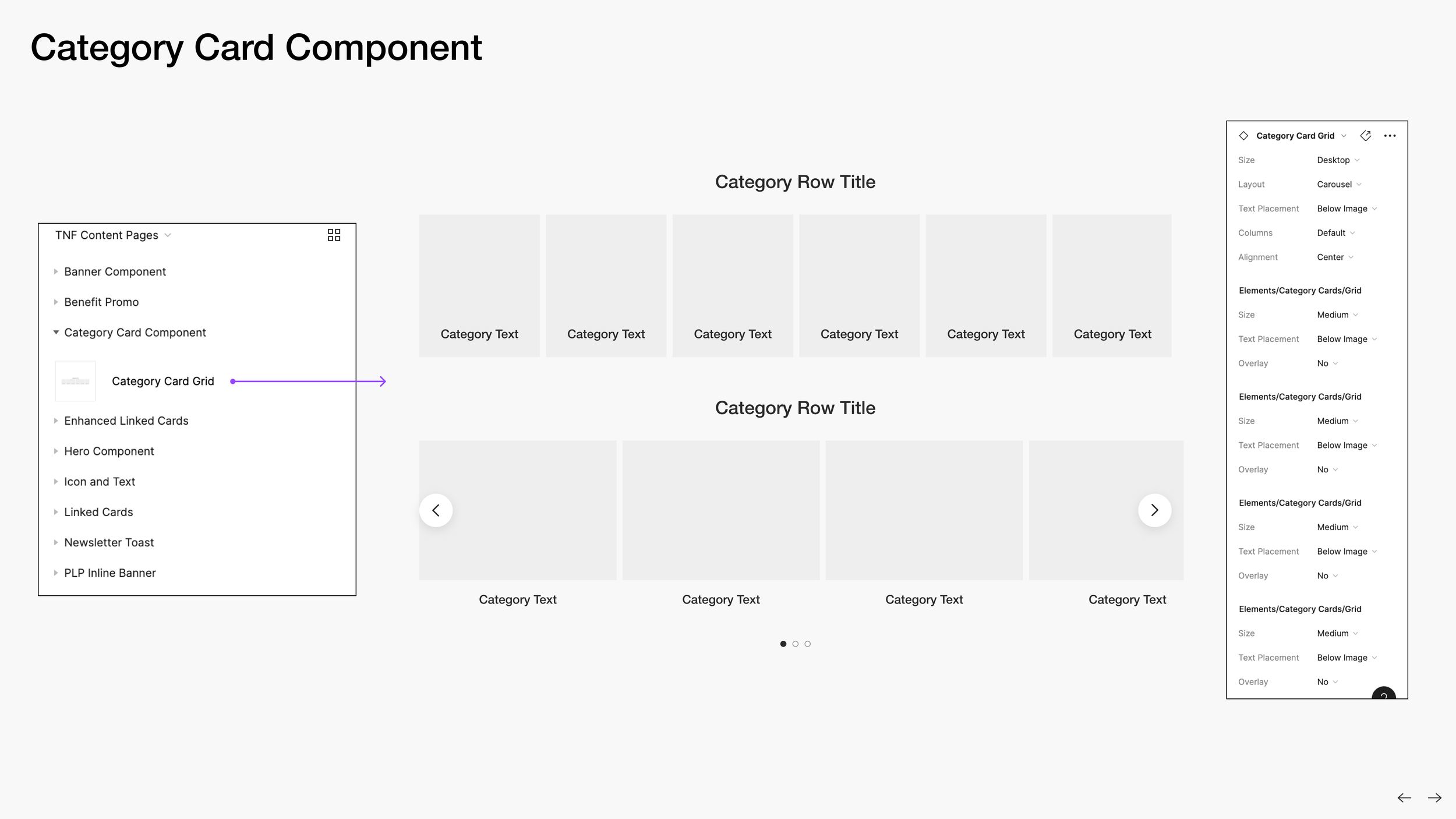Image resolution: width=1456 pixels, height=819 pixels.
Task: Select the third carousel pagination dot
Action: click(x=807, y=644)
